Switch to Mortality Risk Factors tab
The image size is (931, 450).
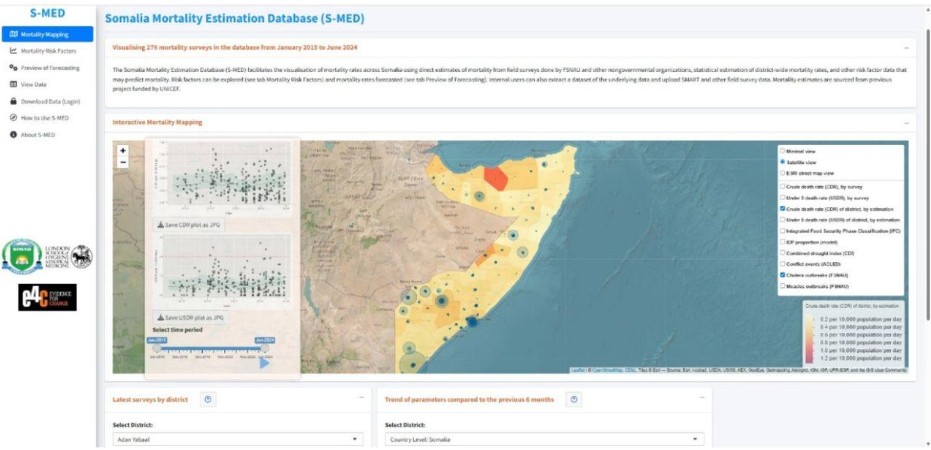point(48,50)
